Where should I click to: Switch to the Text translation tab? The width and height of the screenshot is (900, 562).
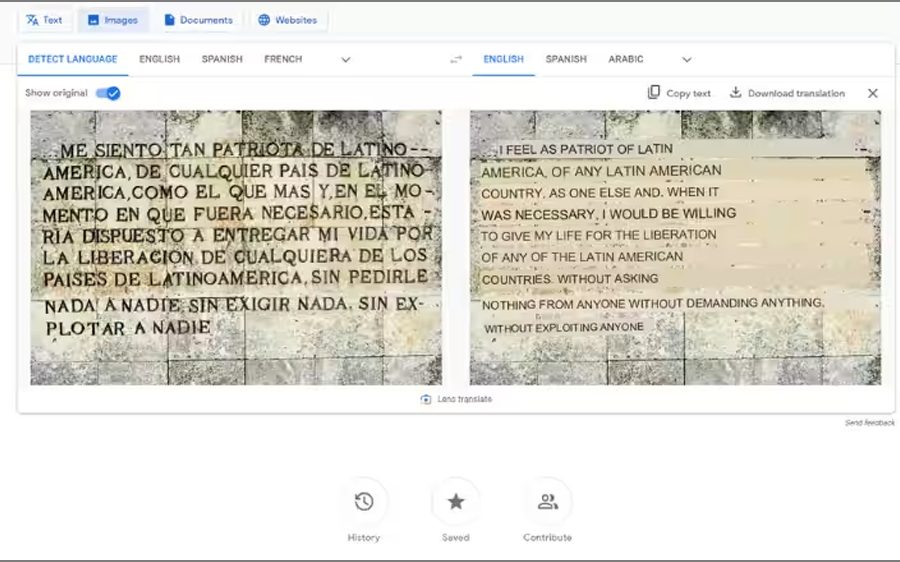44,20
